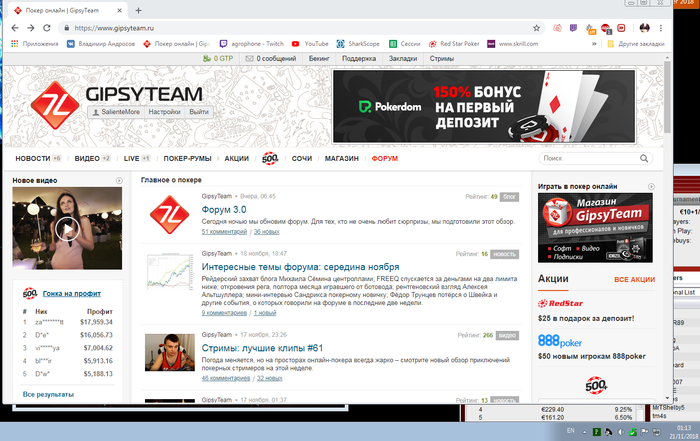
Task: Open the Другие закладки folder
Action: [x=636, y=44]
